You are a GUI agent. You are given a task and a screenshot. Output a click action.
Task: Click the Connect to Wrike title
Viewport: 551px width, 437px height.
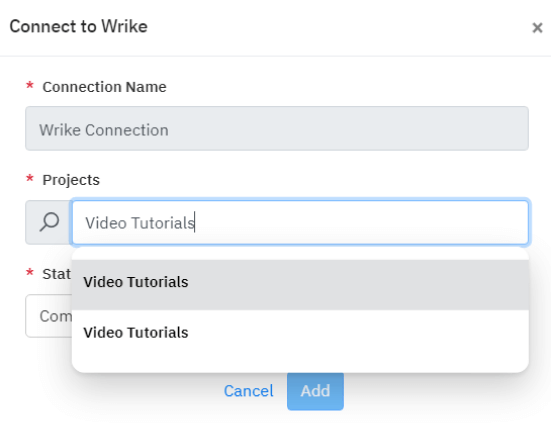tap(78, 26)
